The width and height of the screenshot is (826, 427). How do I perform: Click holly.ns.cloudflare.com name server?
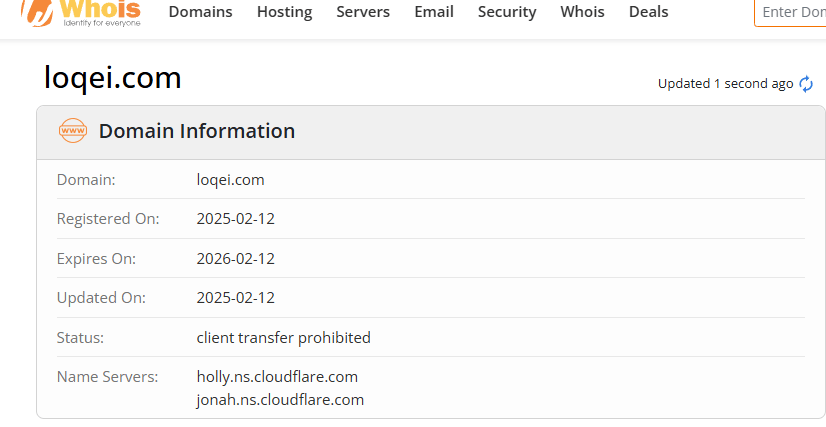pyautogui.click(x=277, y=377)
